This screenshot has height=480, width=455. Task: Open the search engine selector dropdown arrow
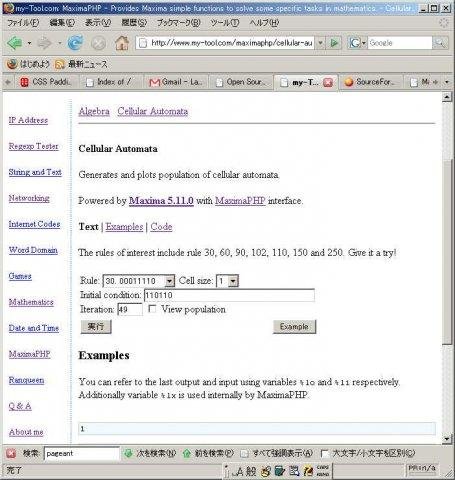(364, 43)
